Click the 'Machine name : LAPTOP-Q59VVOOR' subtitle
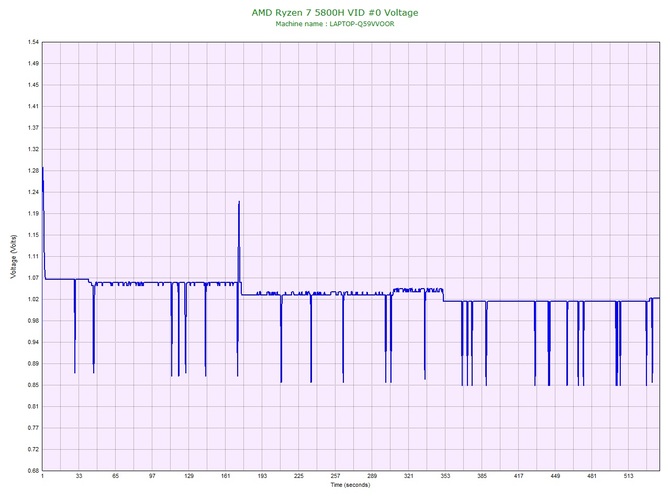Image resolution: width=670 pixels, height=502 pixels. click(335, 24)
